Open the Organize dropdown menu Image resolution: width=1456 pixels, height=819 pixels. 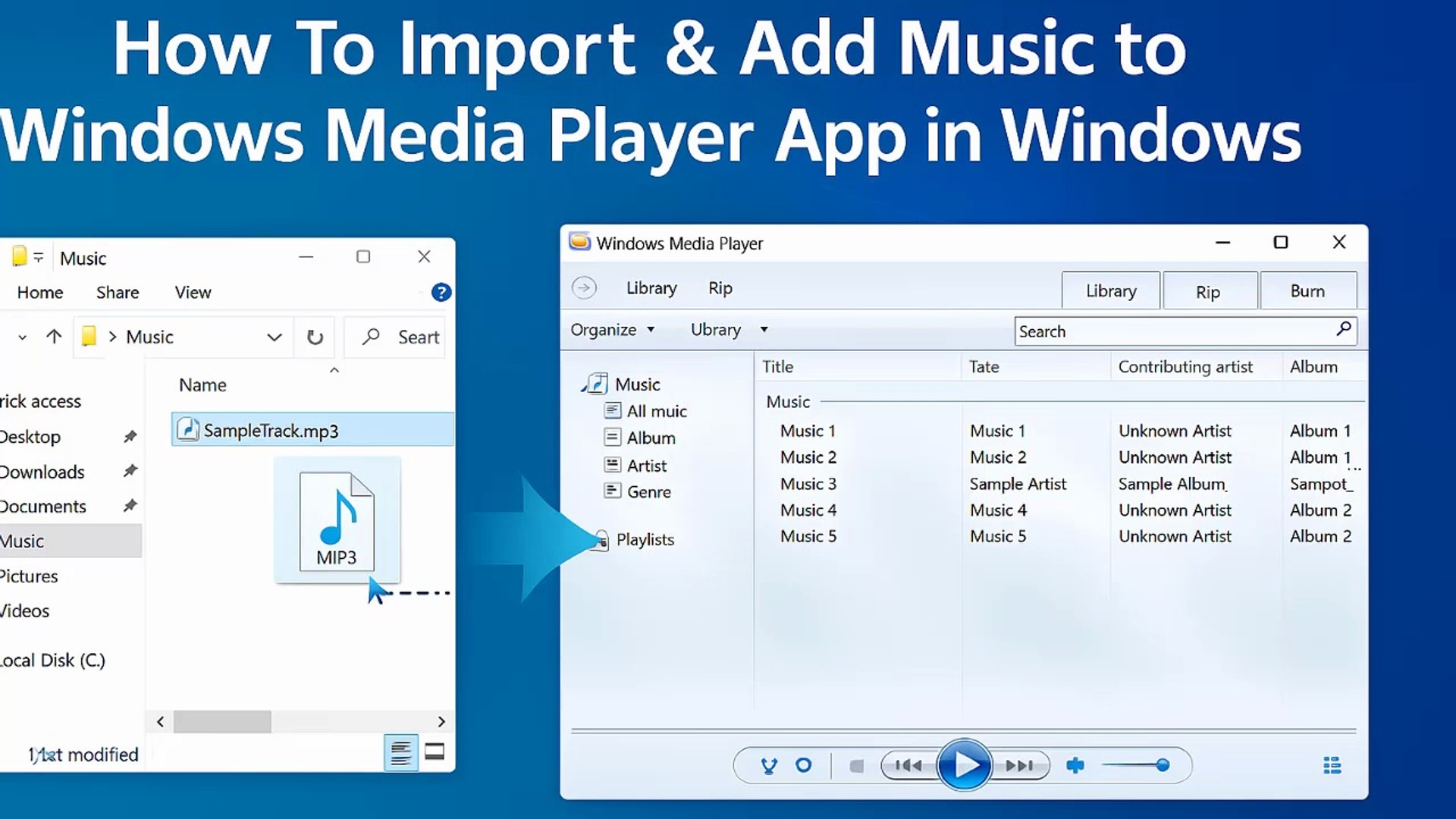(612, 330)
